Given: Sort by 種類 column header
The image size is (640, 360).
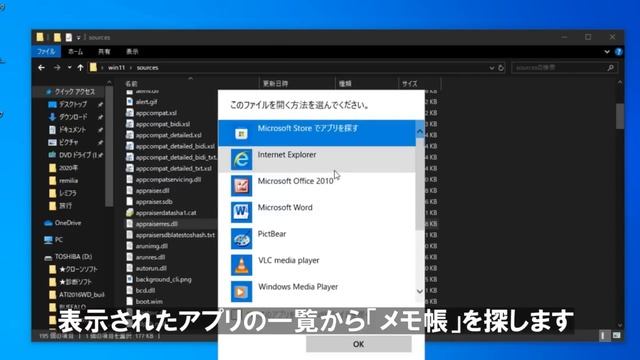Looking at the screenshot, I should [x=345, y=84].
